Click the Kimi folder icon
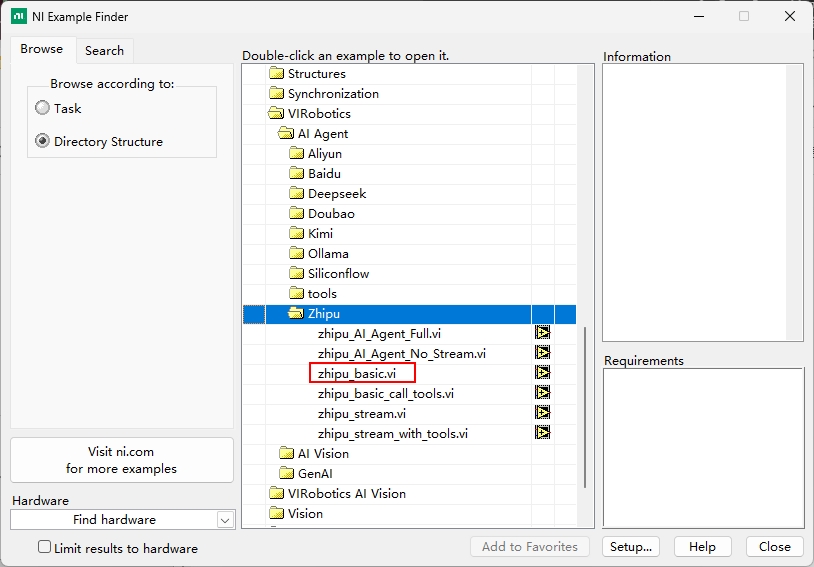 [296, 234]
